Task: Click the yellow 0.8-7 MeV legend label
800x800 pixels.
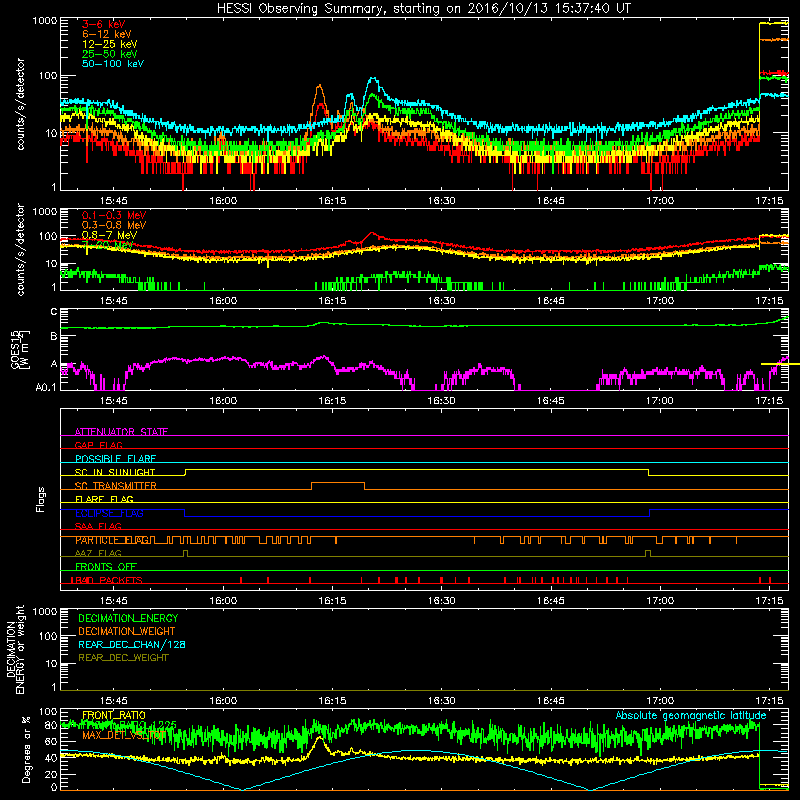Action: (x=109, y=235)
